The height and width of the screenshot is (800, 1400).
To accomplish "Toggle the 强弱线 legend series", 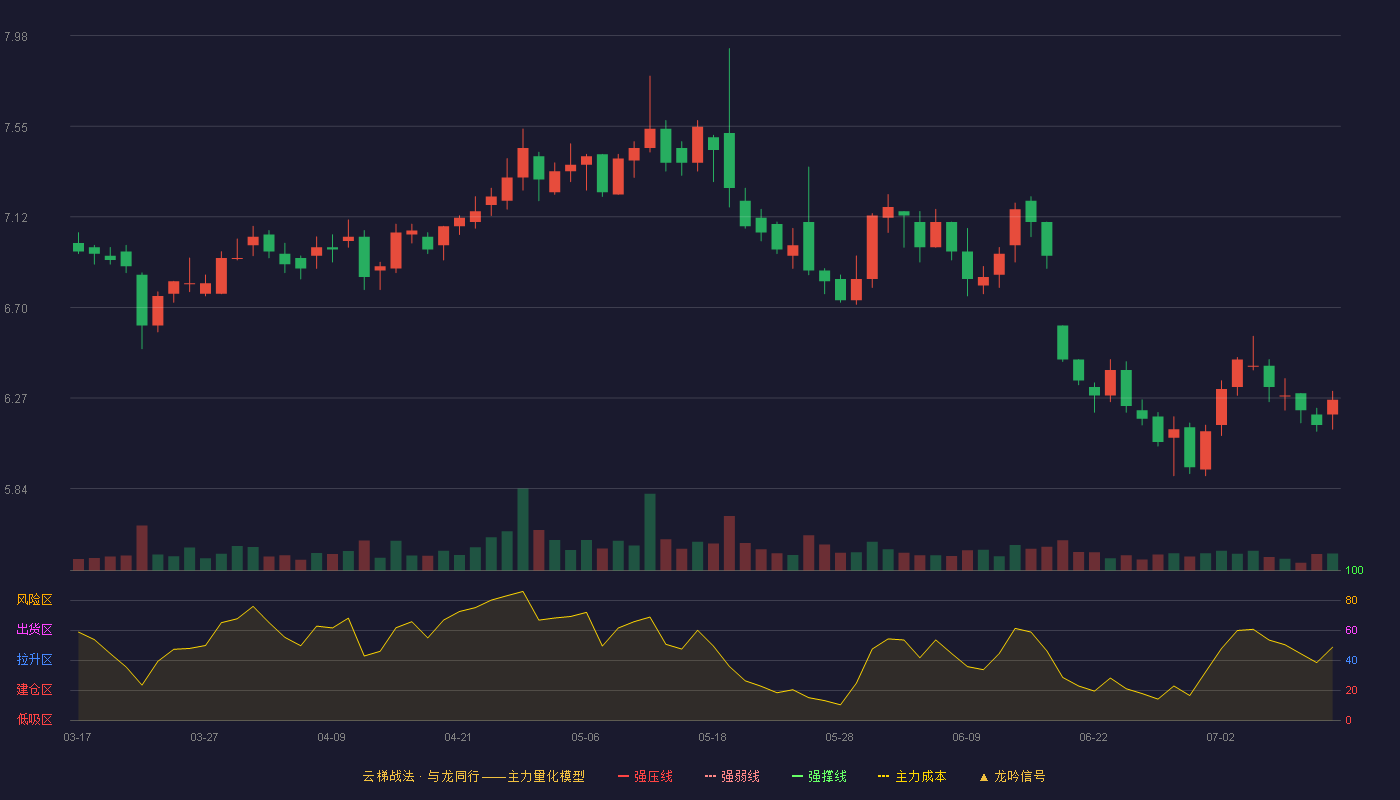I will pos(732,776).
